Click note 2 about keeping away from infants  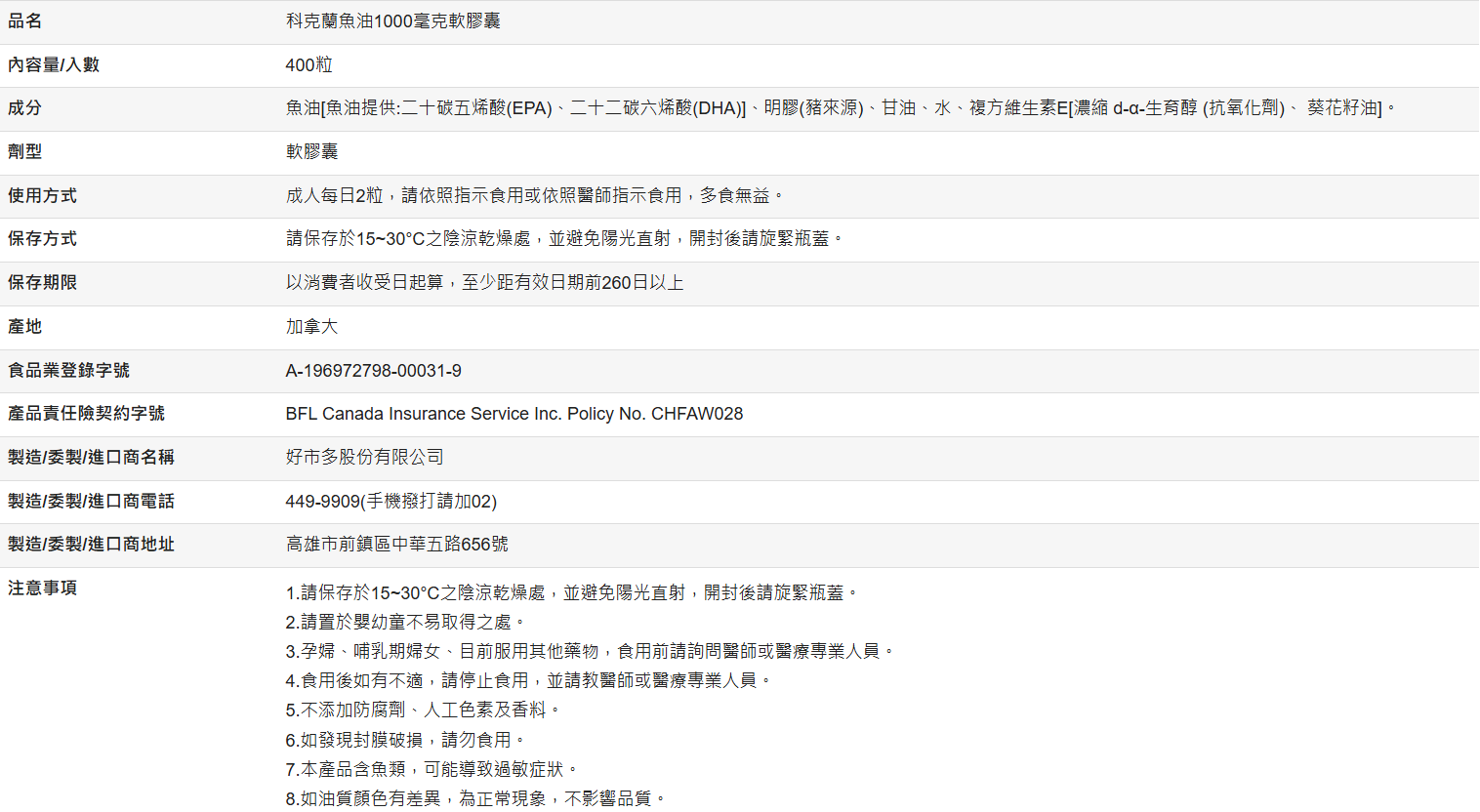tap(405, 623)
